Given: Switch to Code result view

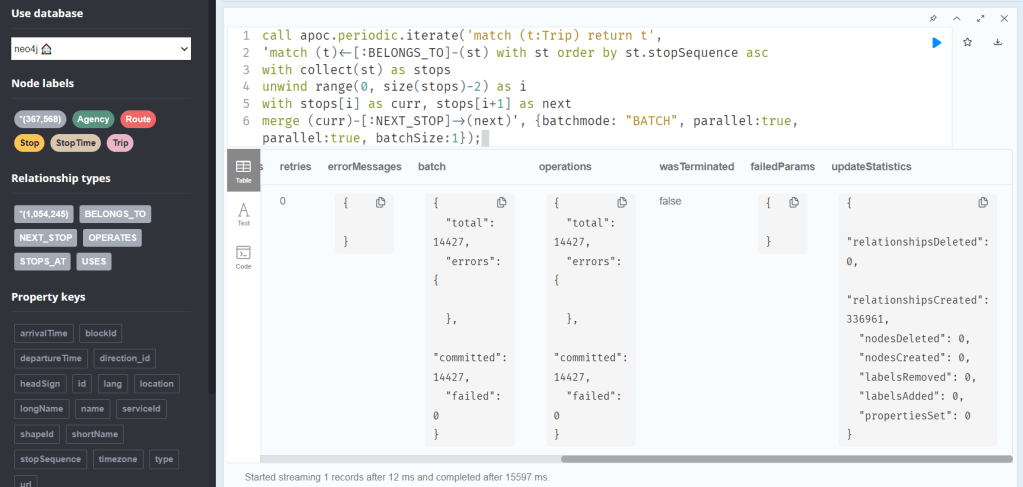Looking at the screenshot, I should coord(243,257).
